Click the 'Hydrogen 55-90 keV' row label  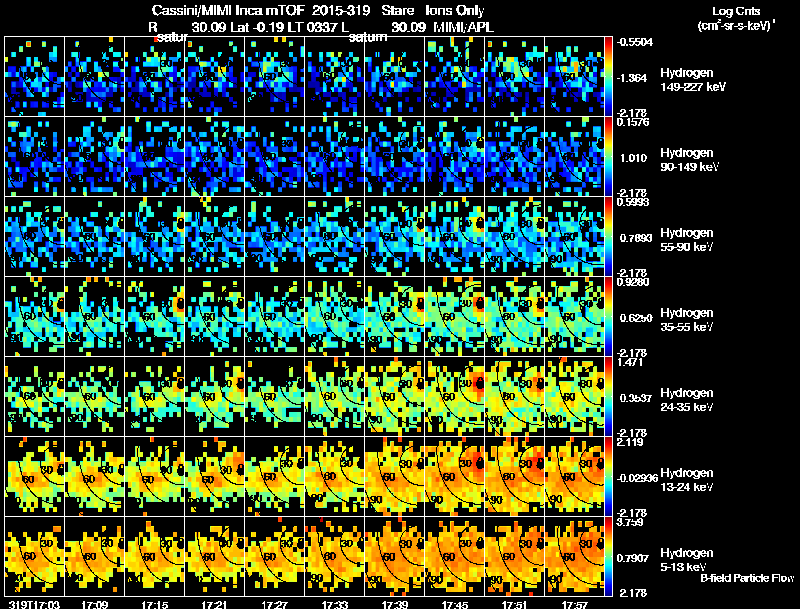[x=687, y=240]
